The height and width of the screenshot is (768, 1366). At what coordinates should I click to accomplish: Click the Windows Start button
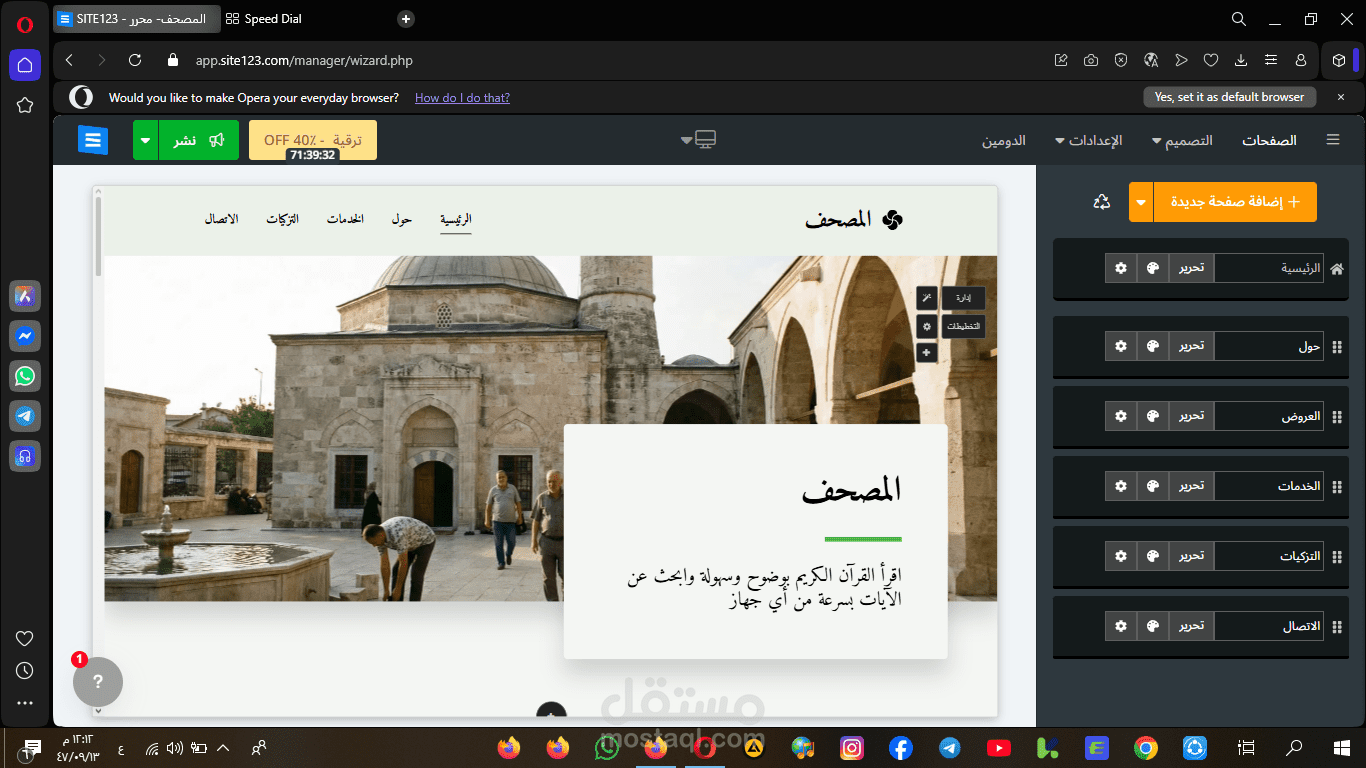[1342, 747]
